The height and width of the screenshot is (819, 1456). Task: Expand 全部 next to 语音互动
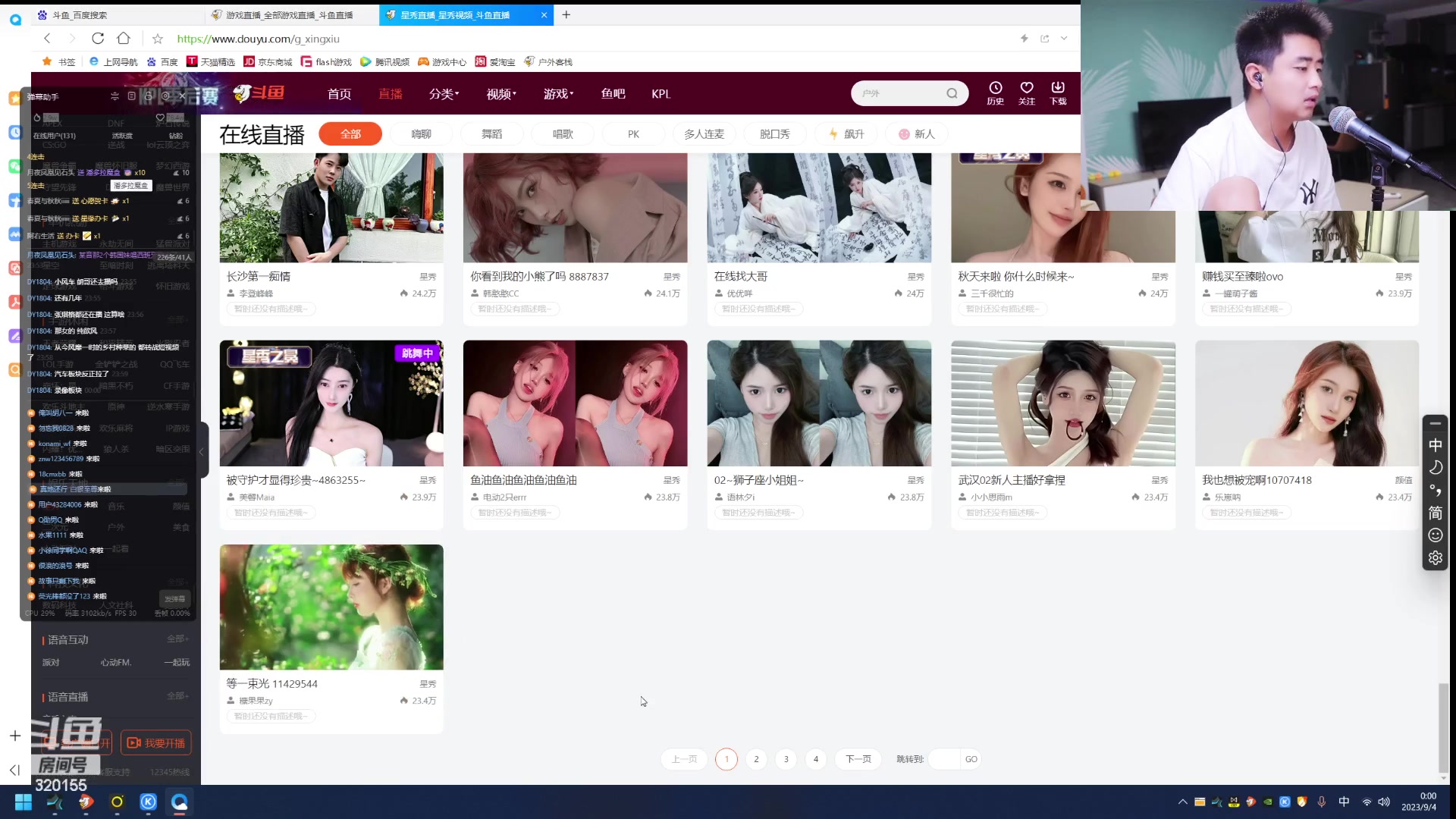click(x=177, y=639)
